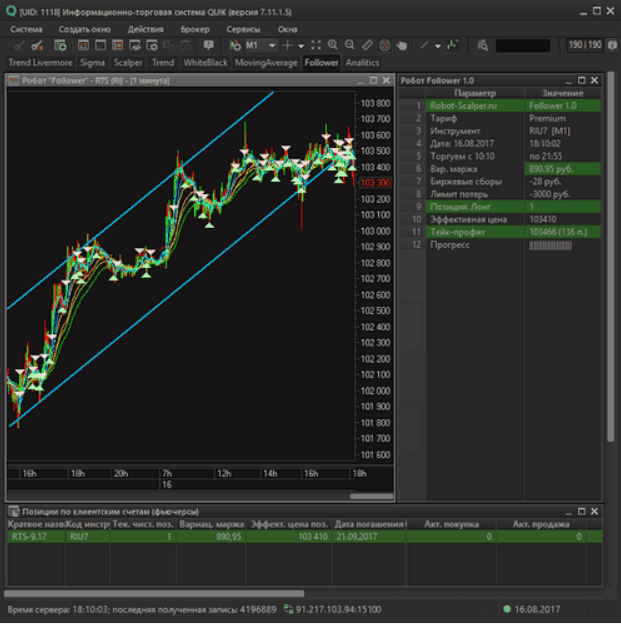The height and width of the screenshot is (624, 621).
Task: Zoom in the chart
Action: coord(332,45)
